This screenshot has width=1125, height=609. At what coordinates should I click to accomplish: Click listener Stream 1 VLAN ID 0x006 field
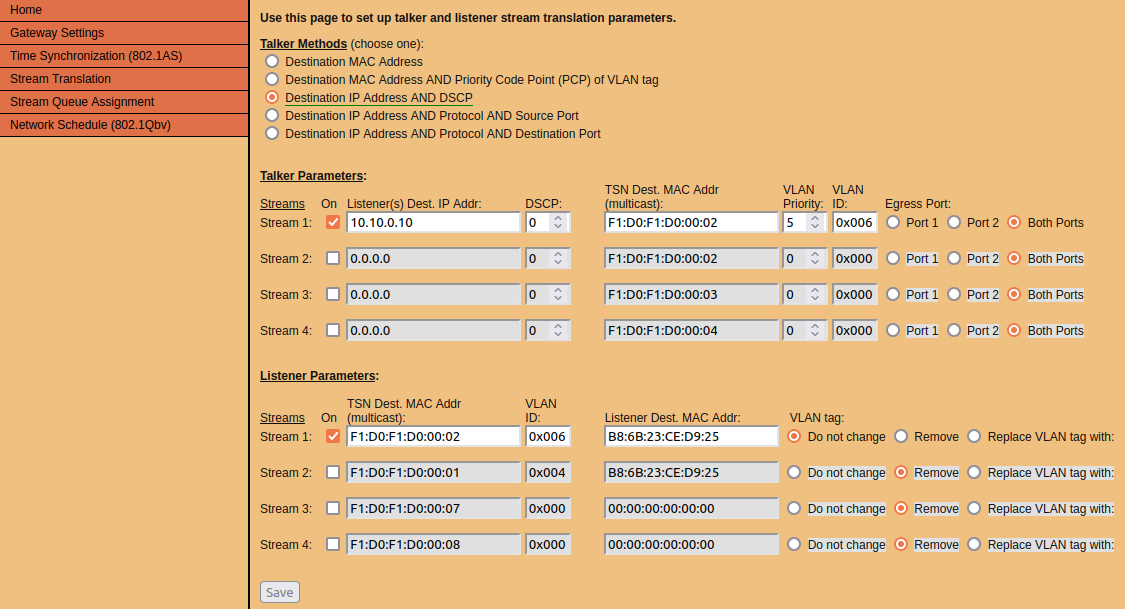tap(548, 436)
